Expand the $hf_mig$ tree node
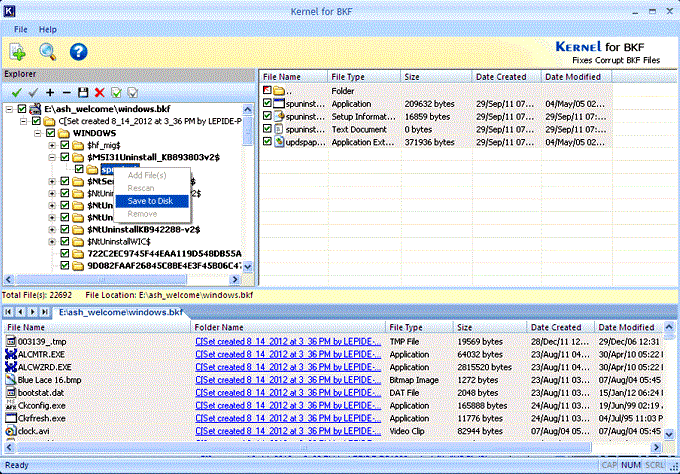680x474 pixels. (52, 145)
